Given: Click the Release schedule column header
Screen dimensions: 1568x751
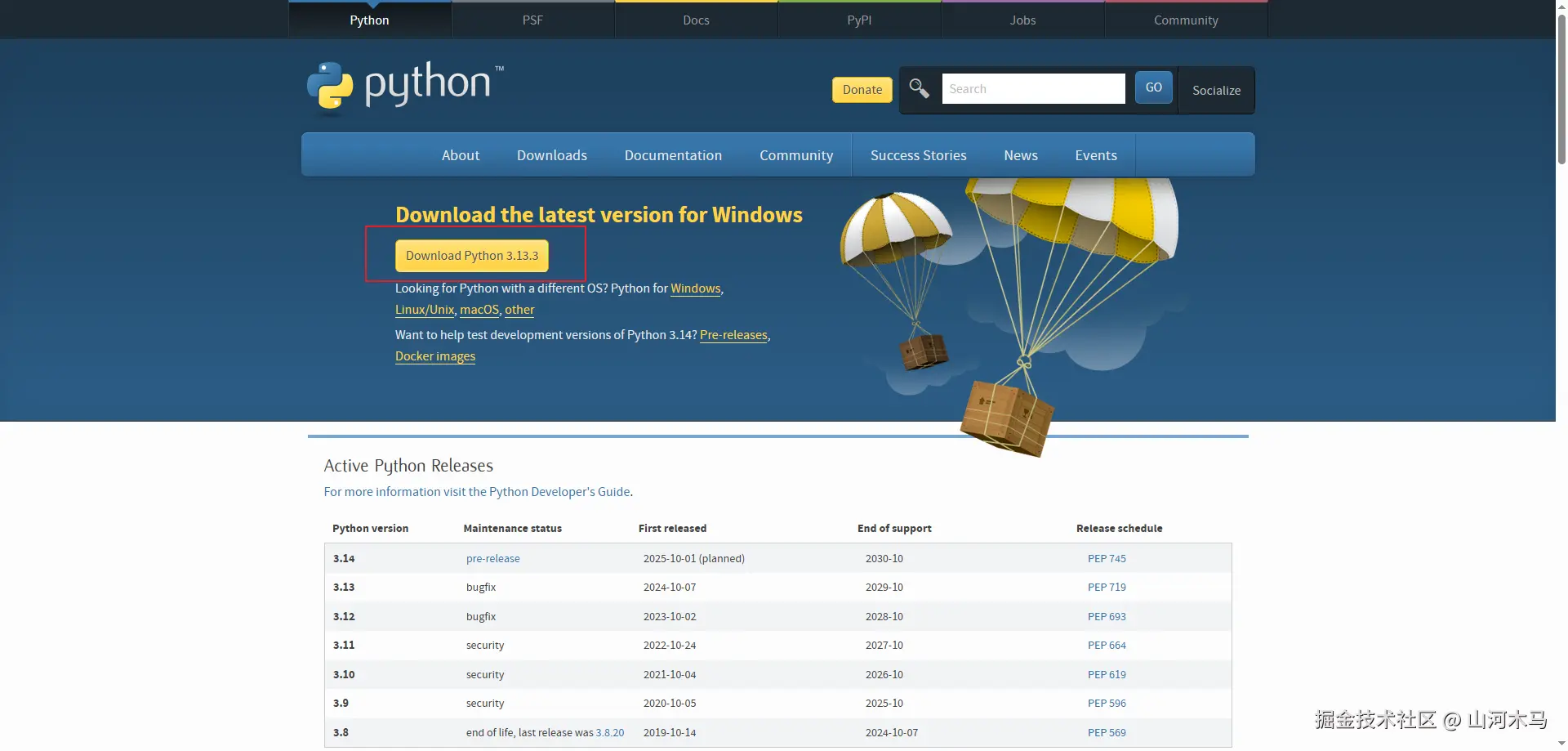Looking at the screenshot, I should [1120, 529].
